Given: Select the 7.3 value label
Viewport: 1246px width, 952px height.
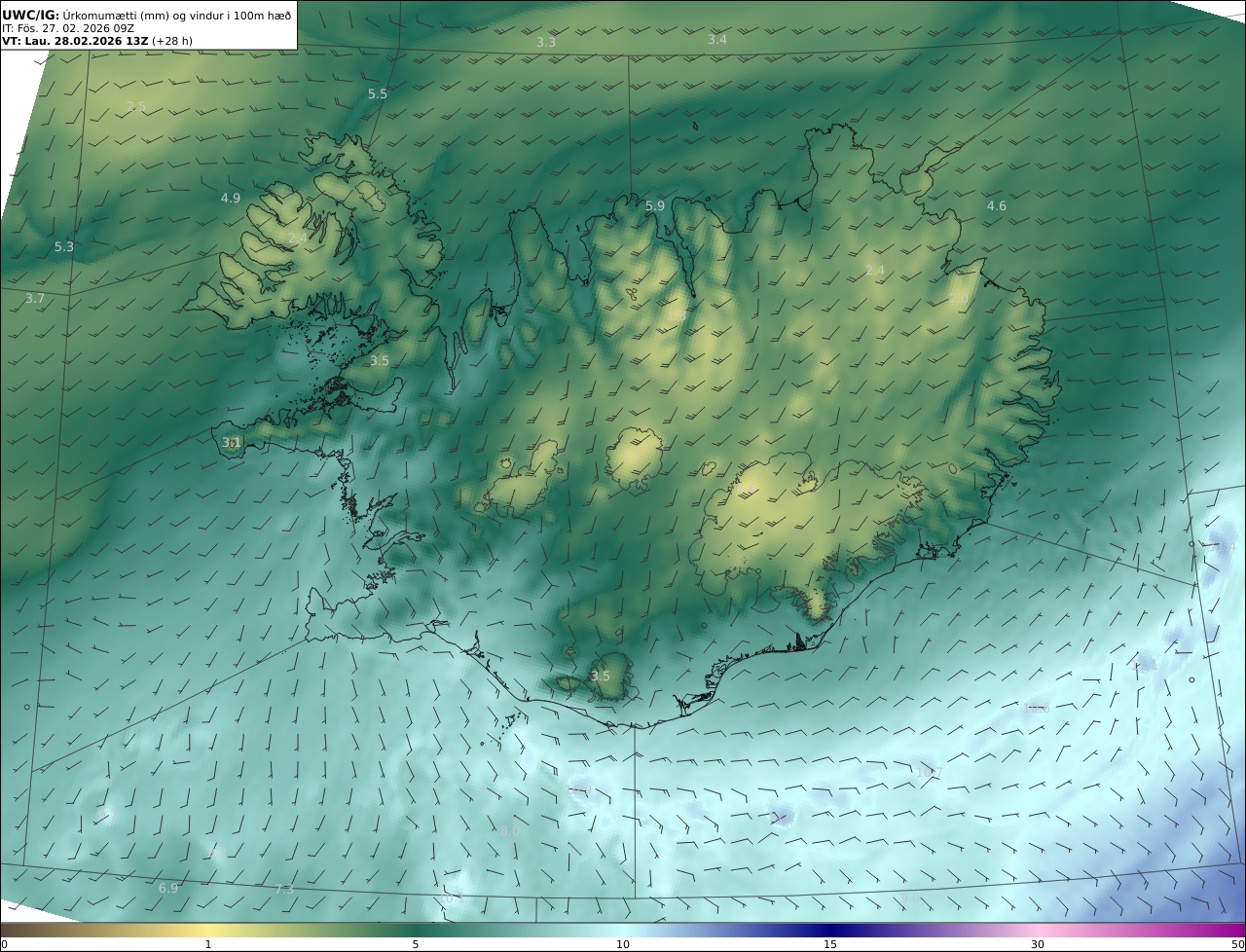Looking at the screenshot, I should click(x=284, y=890).
